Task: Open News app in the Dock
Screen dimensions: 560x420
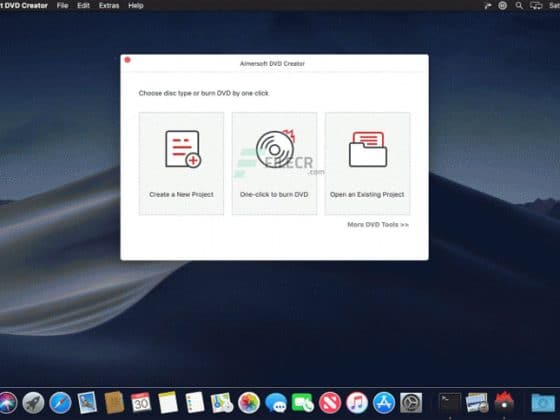Action: point(330,402)
